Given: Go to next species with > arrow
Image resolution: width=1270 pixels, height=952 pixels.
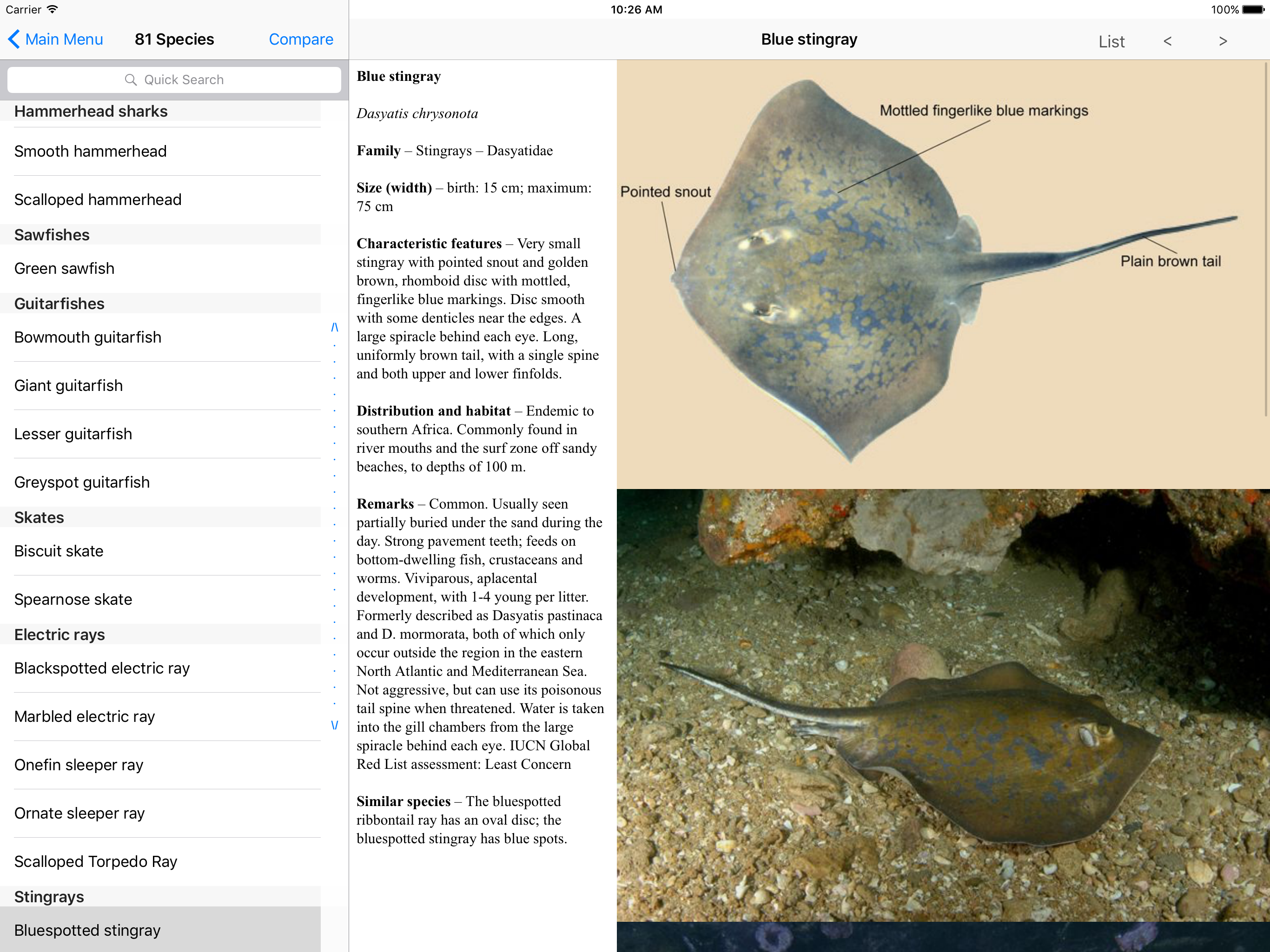Looking at the screenshot, I should [1223, 41].
